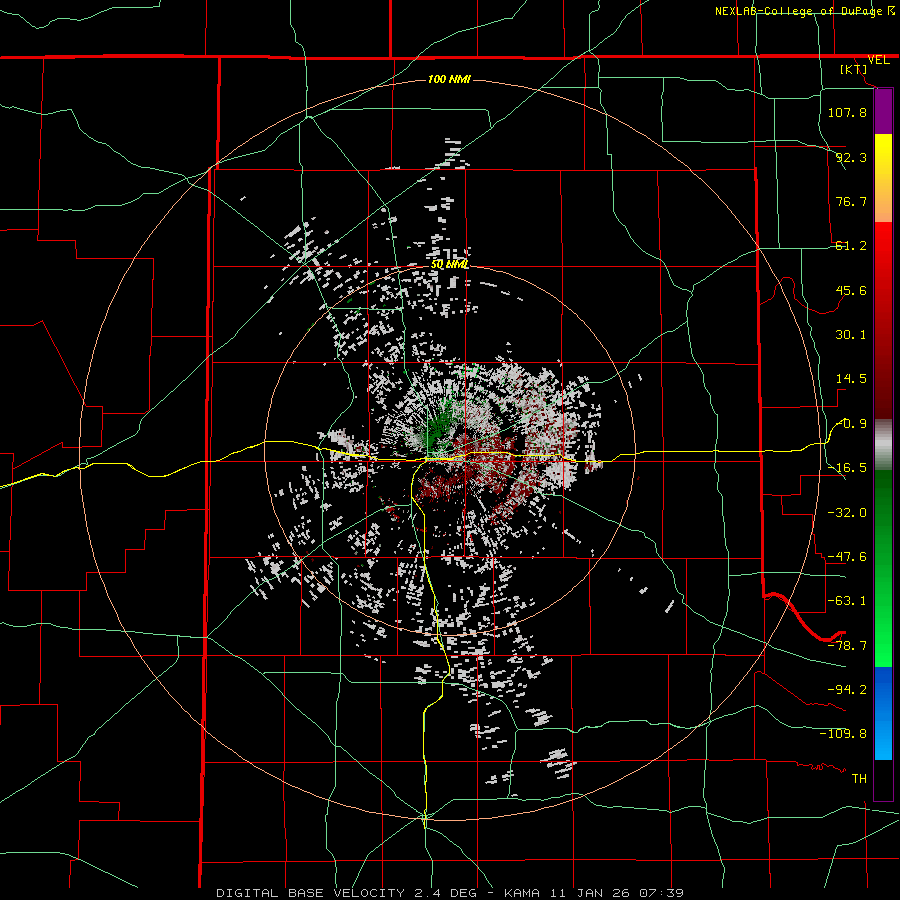Click the -32.0 legend value

847,513
